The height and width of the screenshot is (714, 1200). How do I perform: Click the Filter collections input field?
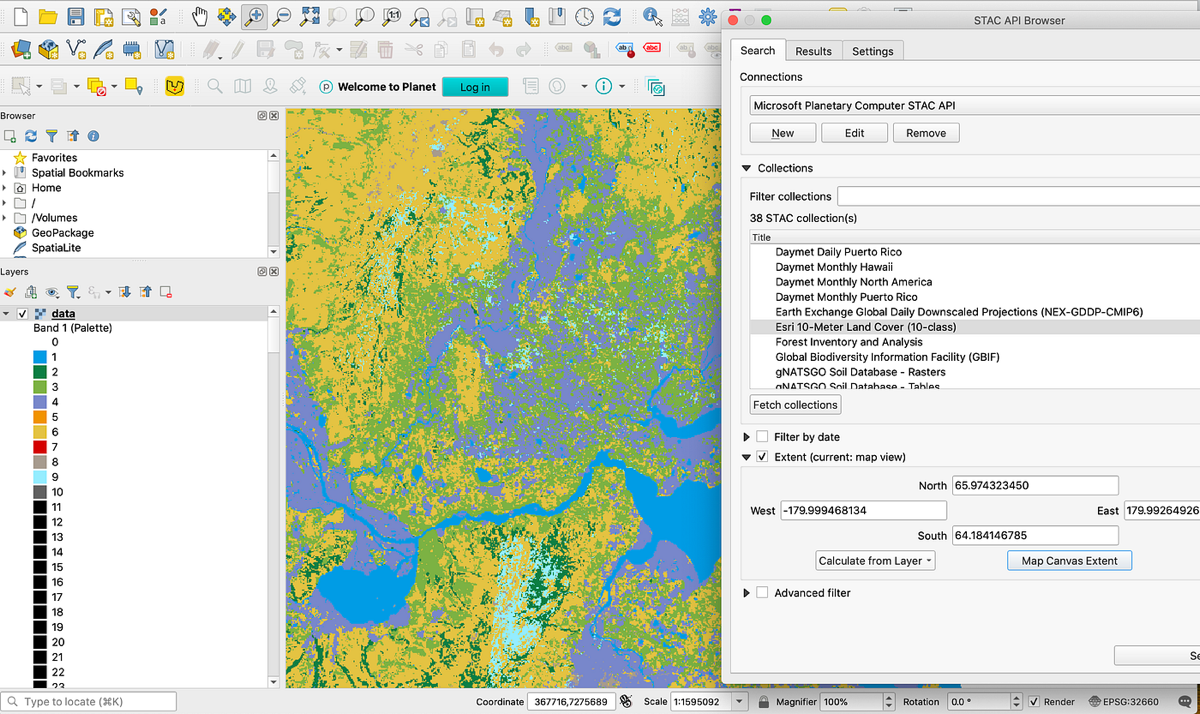[x=1018, y=196]
